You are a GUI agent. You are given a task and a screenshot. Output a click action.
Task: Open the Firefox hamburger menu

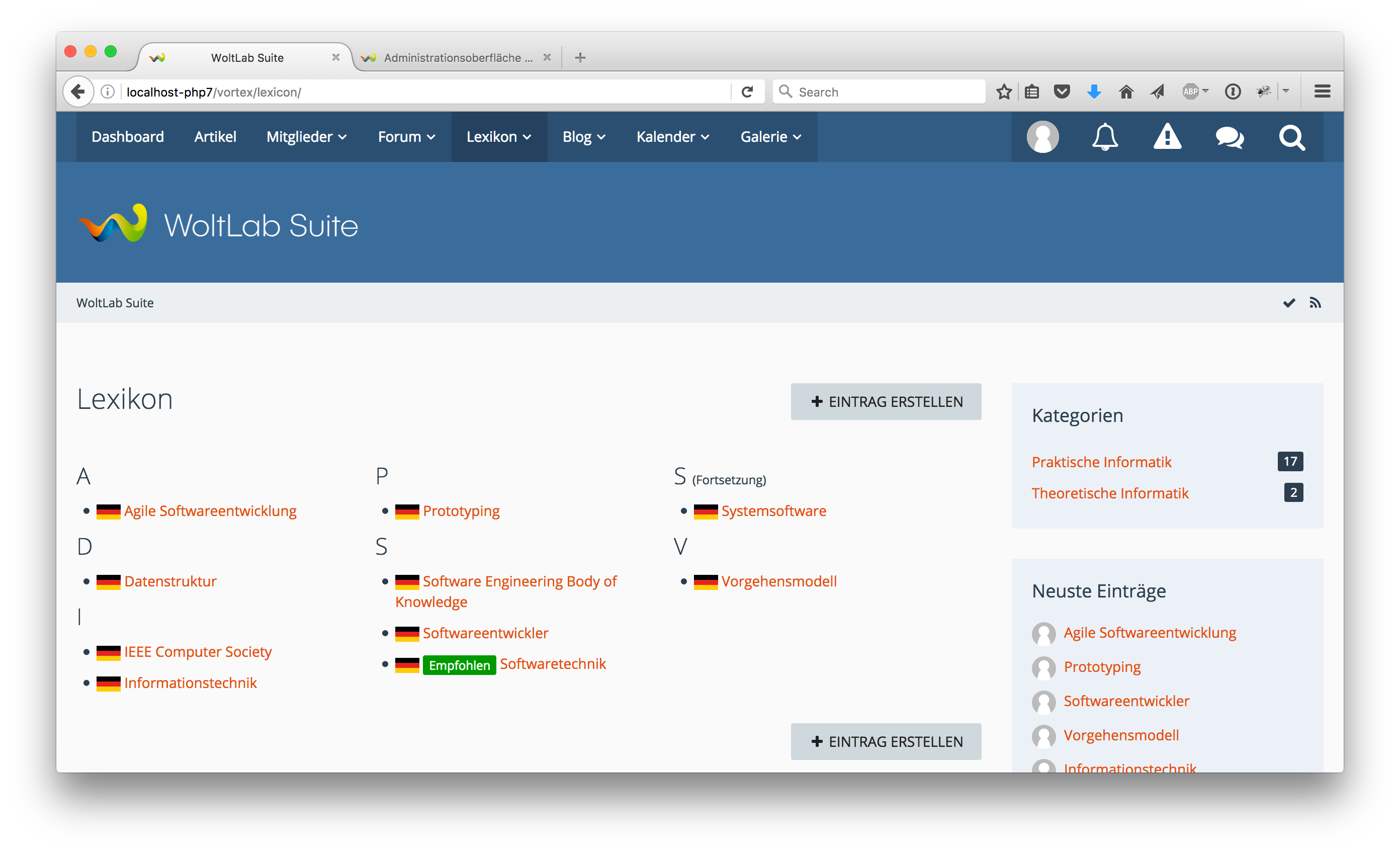(x=1322, y=92)
